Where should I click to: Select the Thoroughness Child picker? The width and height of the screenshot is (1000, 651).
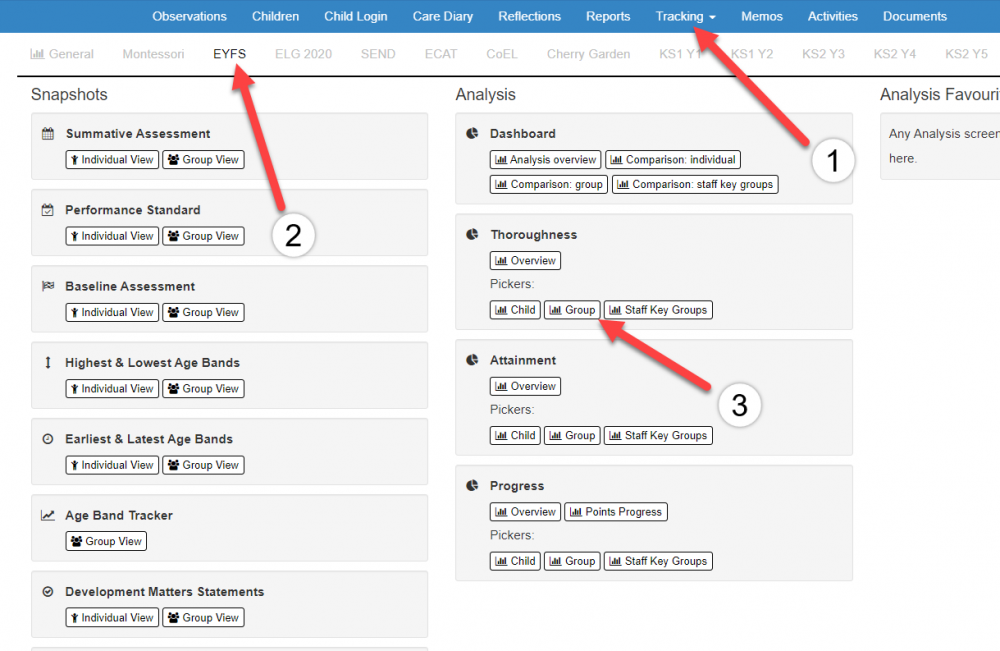(515, 310)
